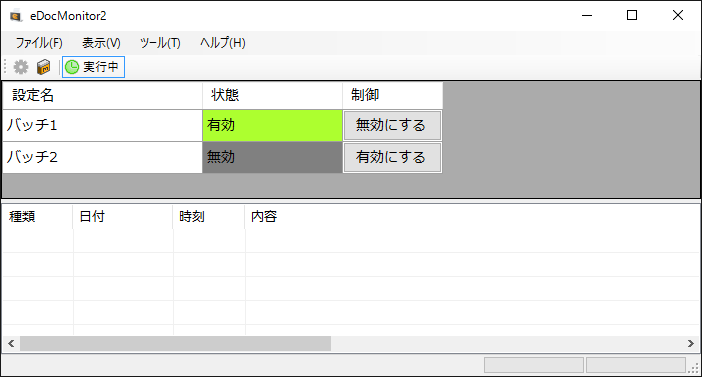Click the horizontal scrollbar left arrow
Image resolution: width=702 pixels, height=377 pixels.
tap(11, 343)
